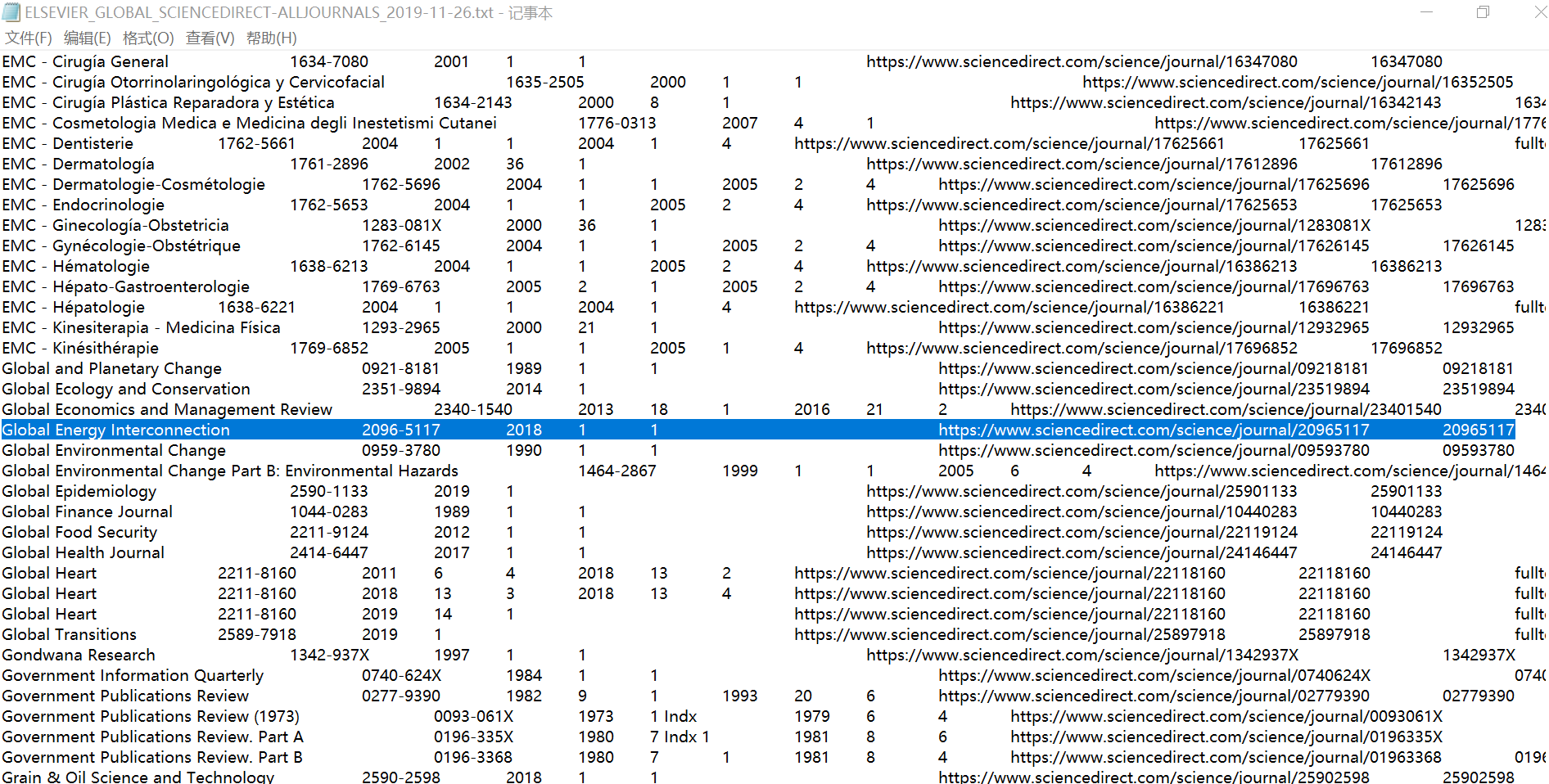The width and height of the screenshot is (1549, 784).
Task: Click the text 'EMC - Dermatología'
Action: coord(78,164)
